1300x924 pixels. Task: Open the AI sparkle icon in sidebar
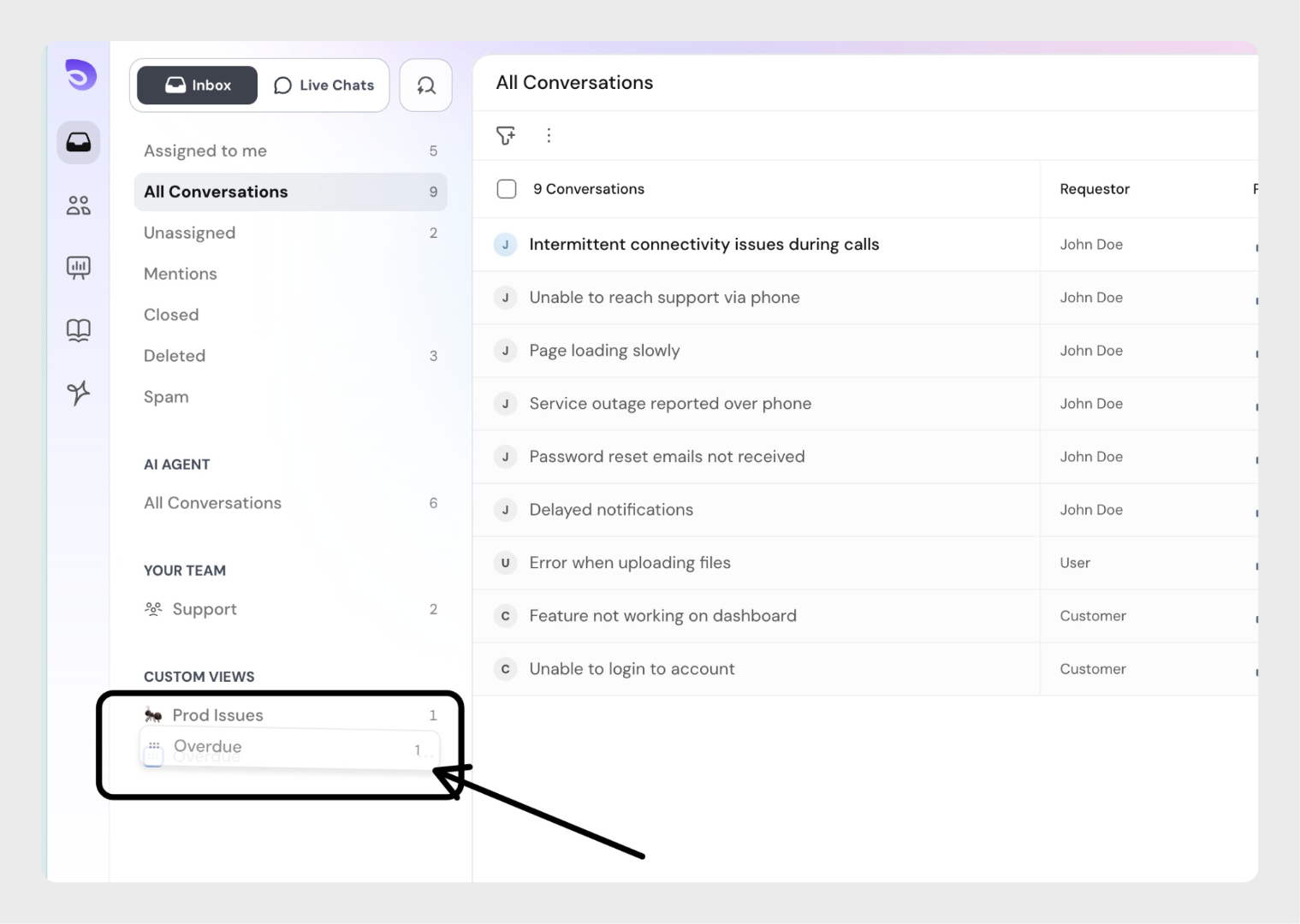[x=79, y=393]
